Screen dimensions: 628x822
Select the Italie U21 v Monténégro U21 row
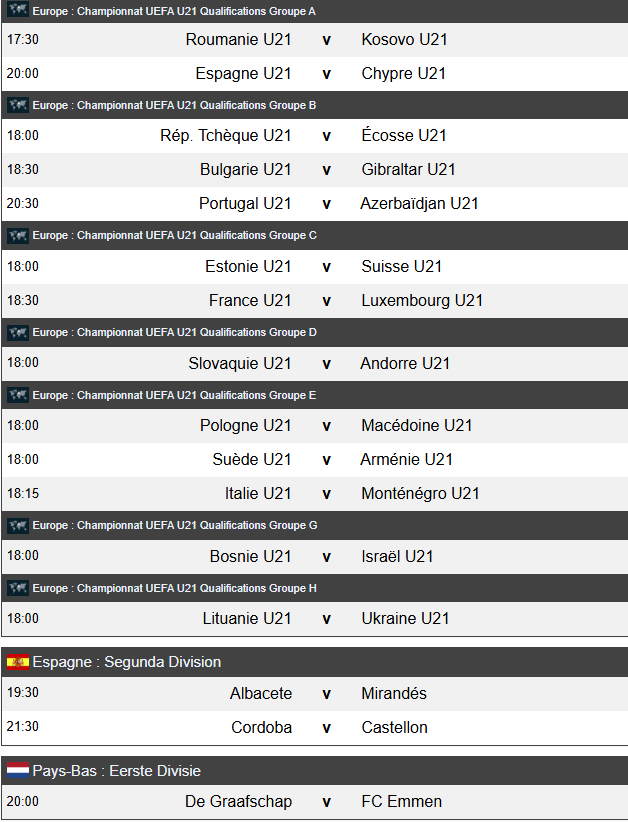[x=326, y=494]
